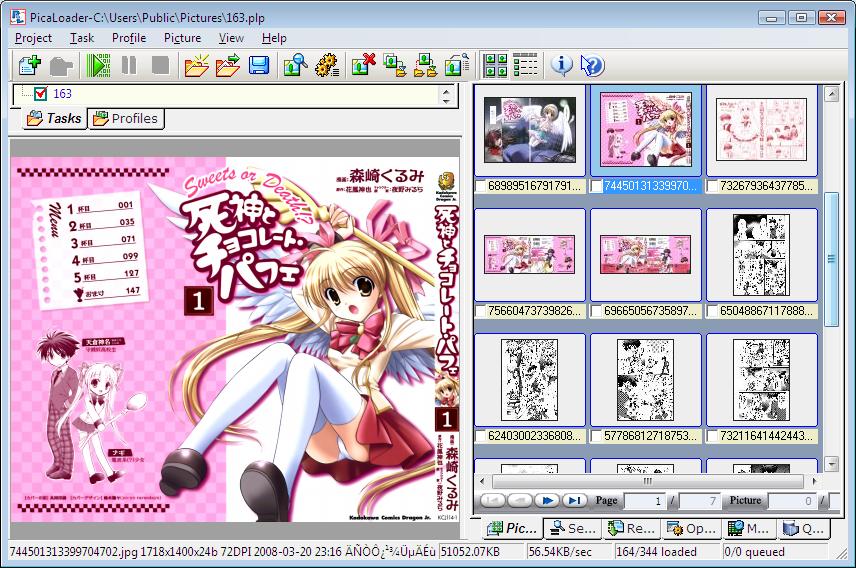
Task: Check the box for 68989516791791 thumbnail
Action: pos(480,186)
